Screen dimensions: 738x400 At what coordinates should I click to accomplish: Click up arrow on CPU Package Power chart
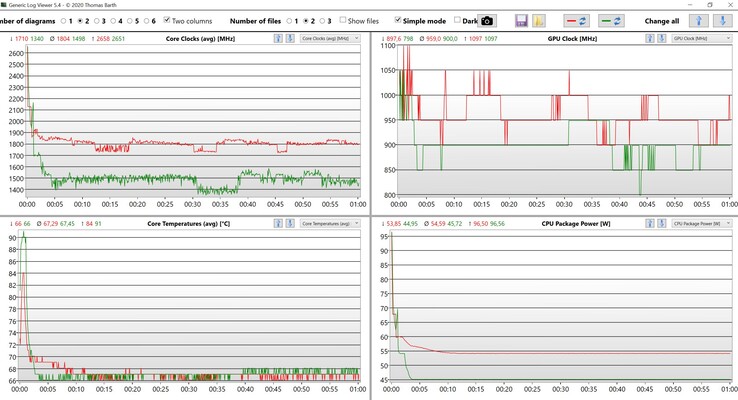coord(650,224)
